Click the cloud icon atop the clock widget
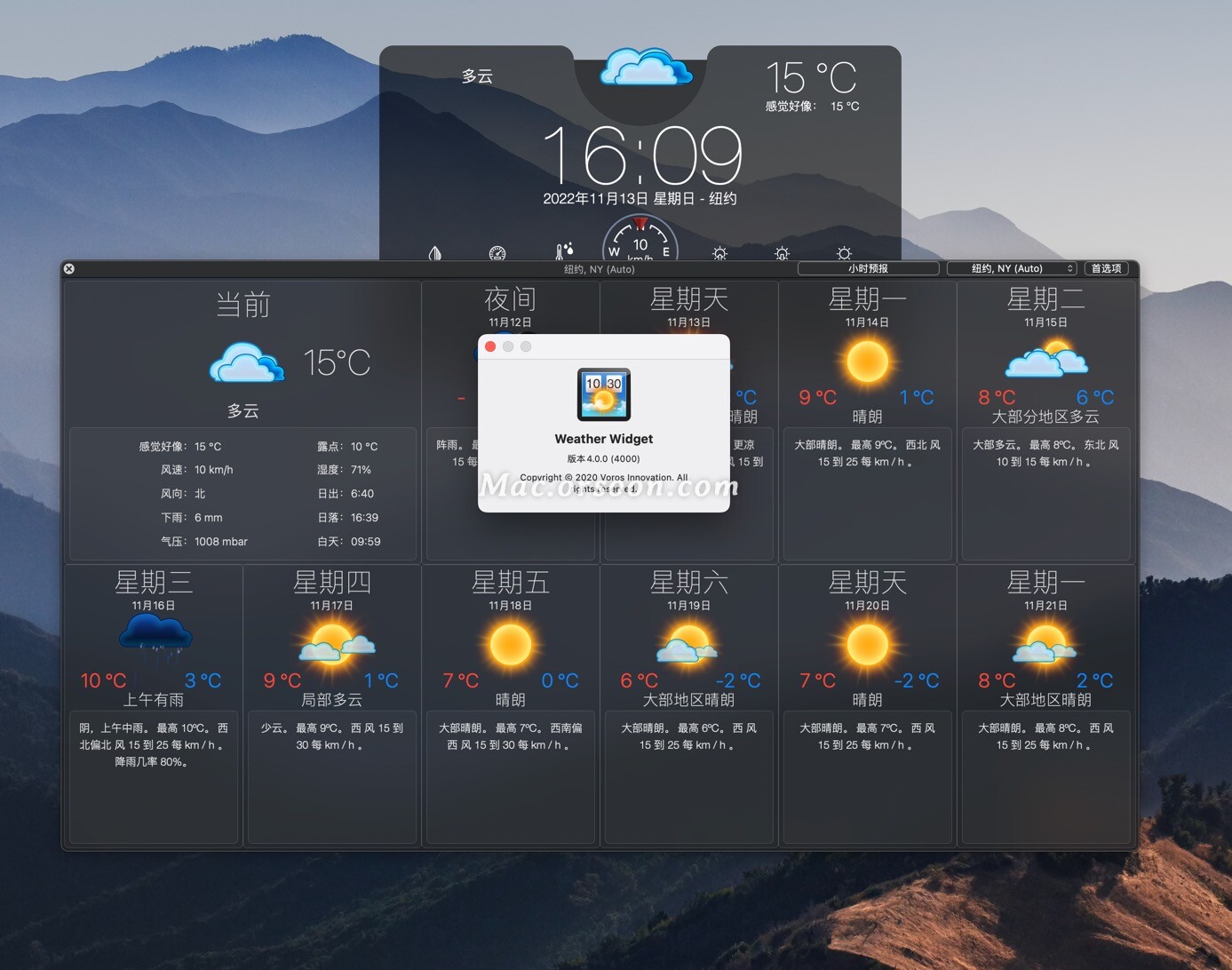The image size is (1232, 970). pyautogui.click(x=646, y=68)
